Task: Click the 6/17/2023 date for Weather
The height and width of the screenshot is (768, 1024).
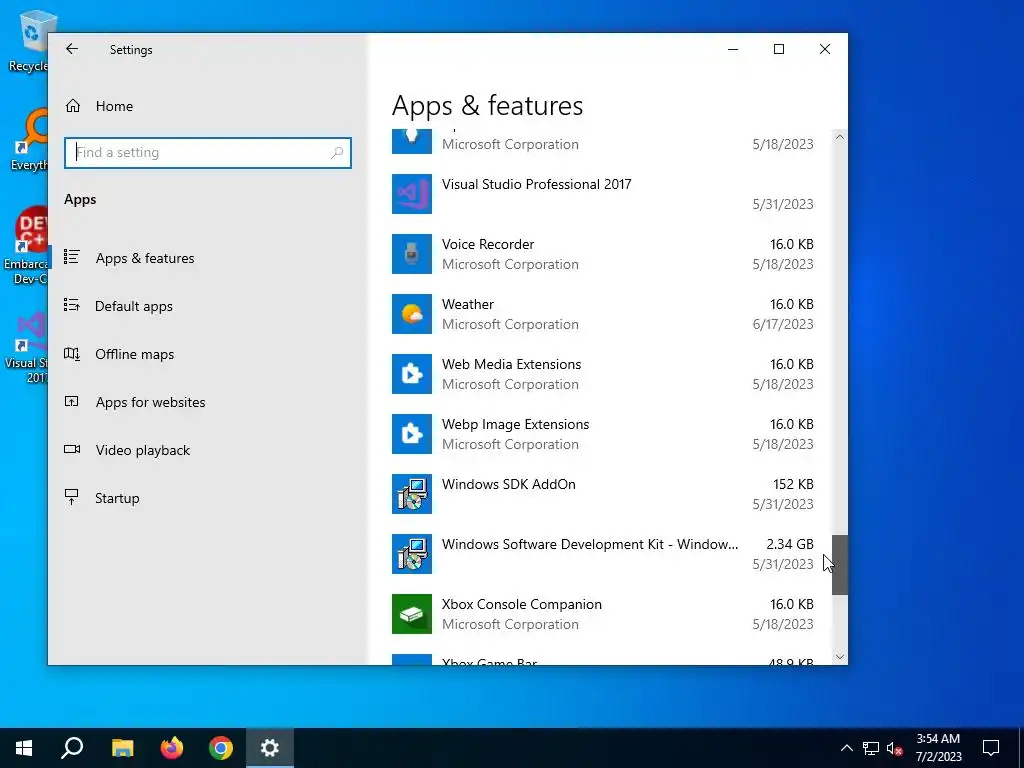Action: pos(783,324)
